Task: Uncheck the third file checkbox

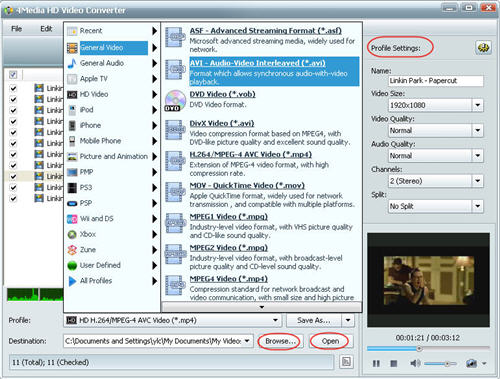Action: click(13, 110)
